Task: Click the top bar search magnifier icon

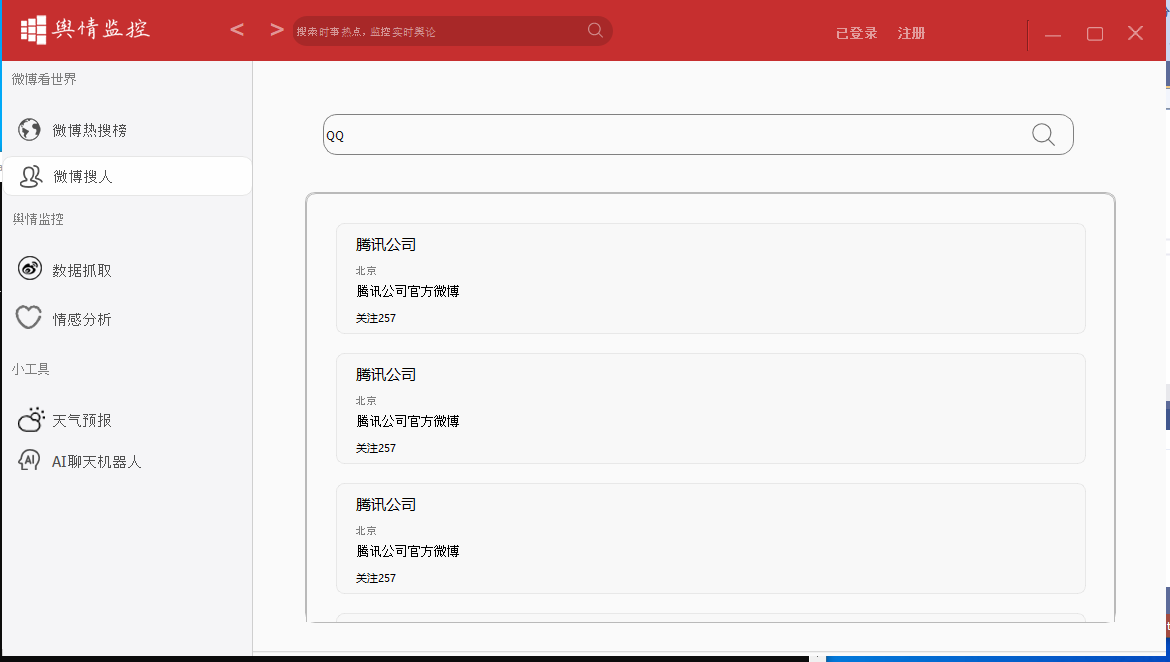Action: pos(595,30)
